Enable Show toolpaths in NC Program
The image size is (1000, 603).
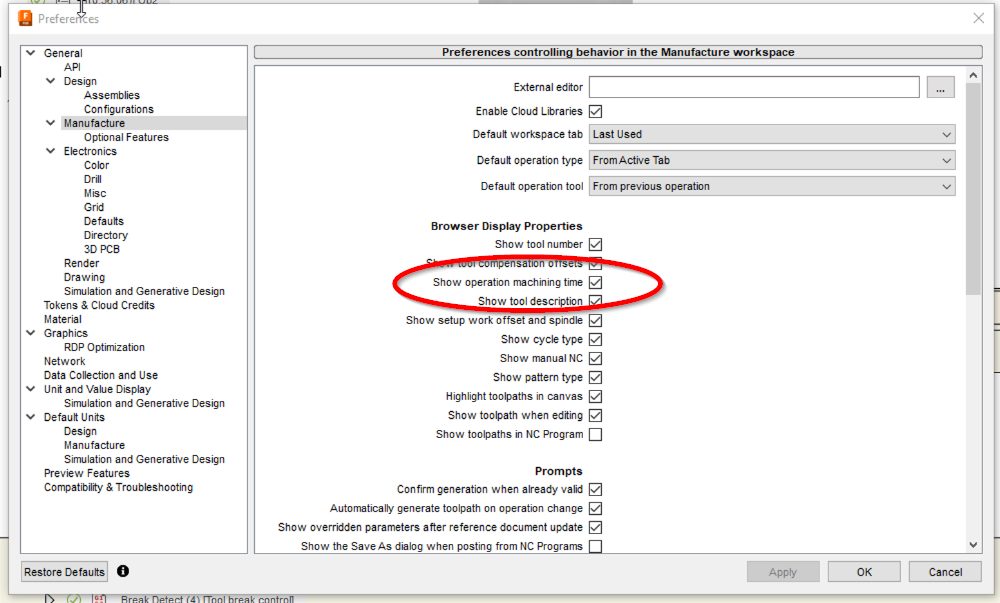point(596,435)
